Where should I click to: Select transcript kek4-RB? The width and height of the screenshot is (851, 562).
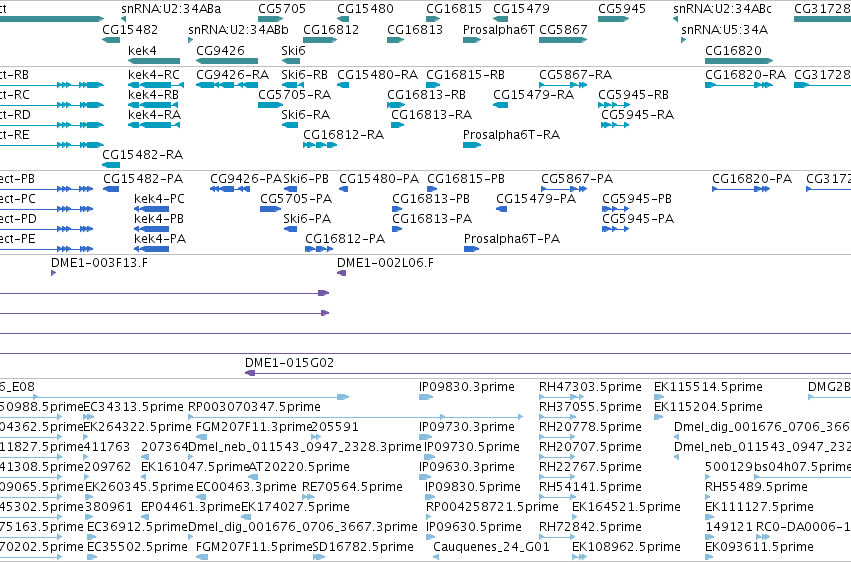(x=154, y=94)
